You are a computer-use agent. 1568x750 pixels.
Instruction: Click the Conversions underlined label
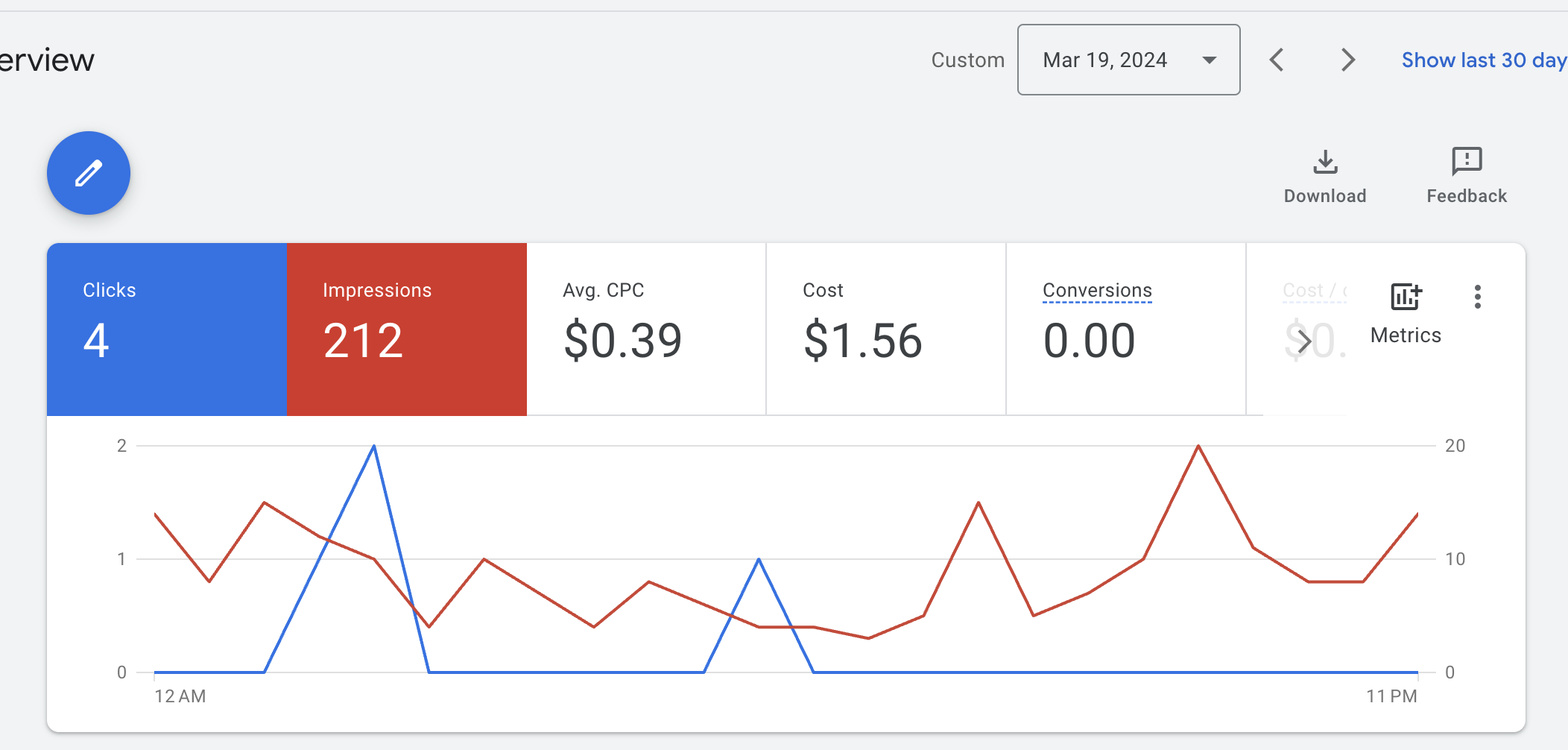point(1097,290)
